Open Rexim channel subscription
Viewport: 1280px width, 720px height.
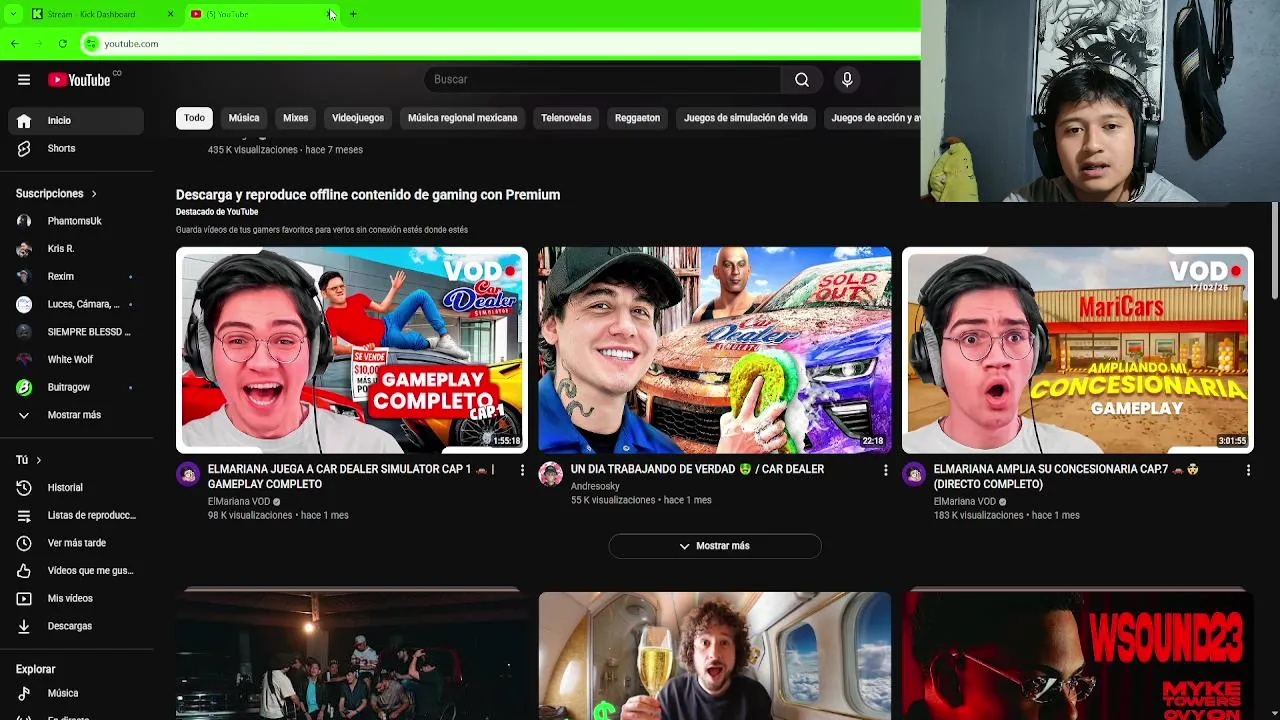click(76, 277)
